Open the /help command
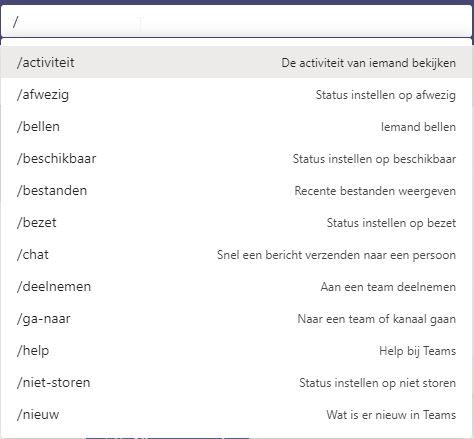This screenshot has width=474, height=439. (237, 350)
